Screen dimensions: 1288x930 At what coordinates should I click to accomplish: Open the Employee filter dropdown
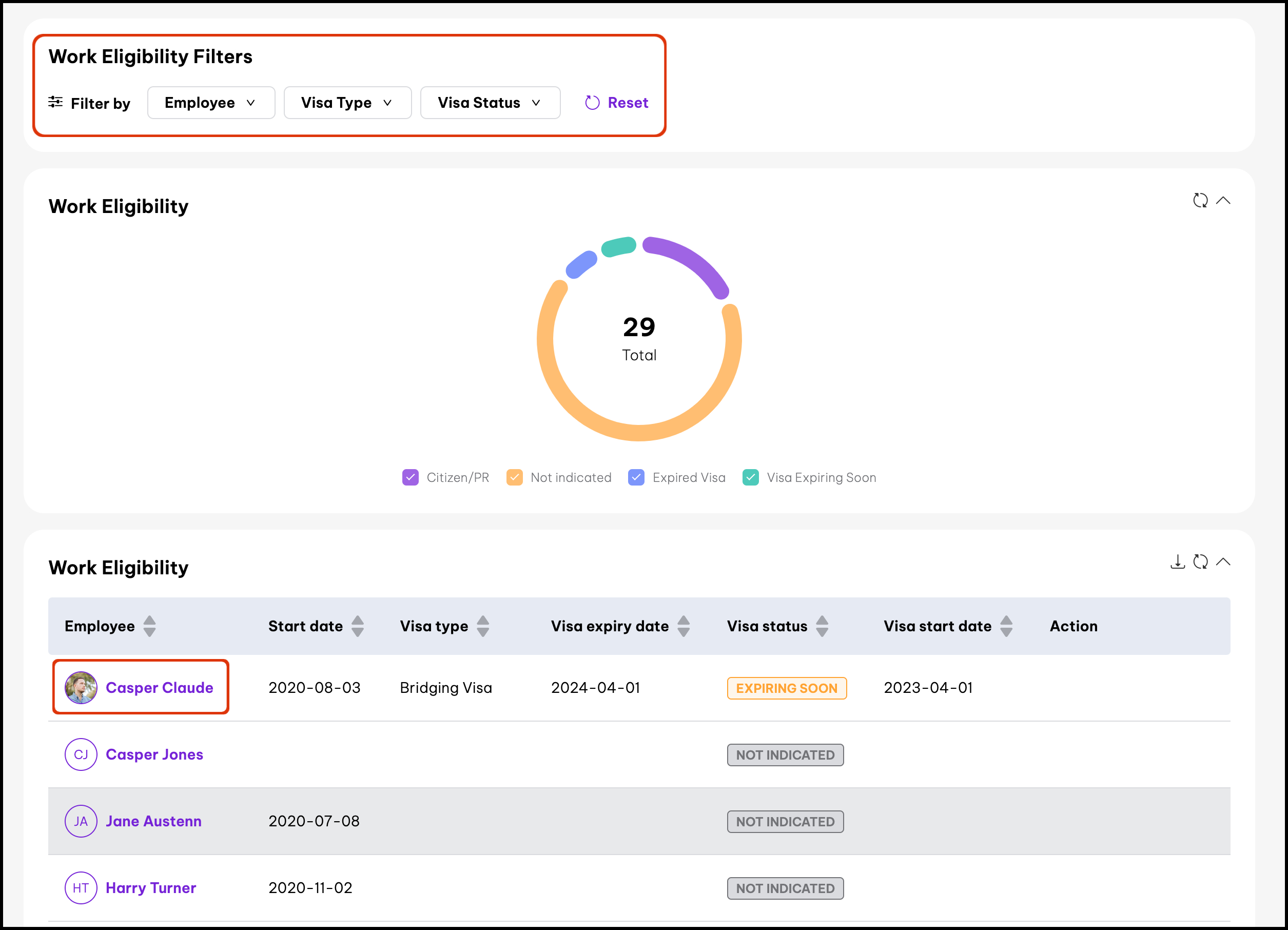(x=211, y=103)
